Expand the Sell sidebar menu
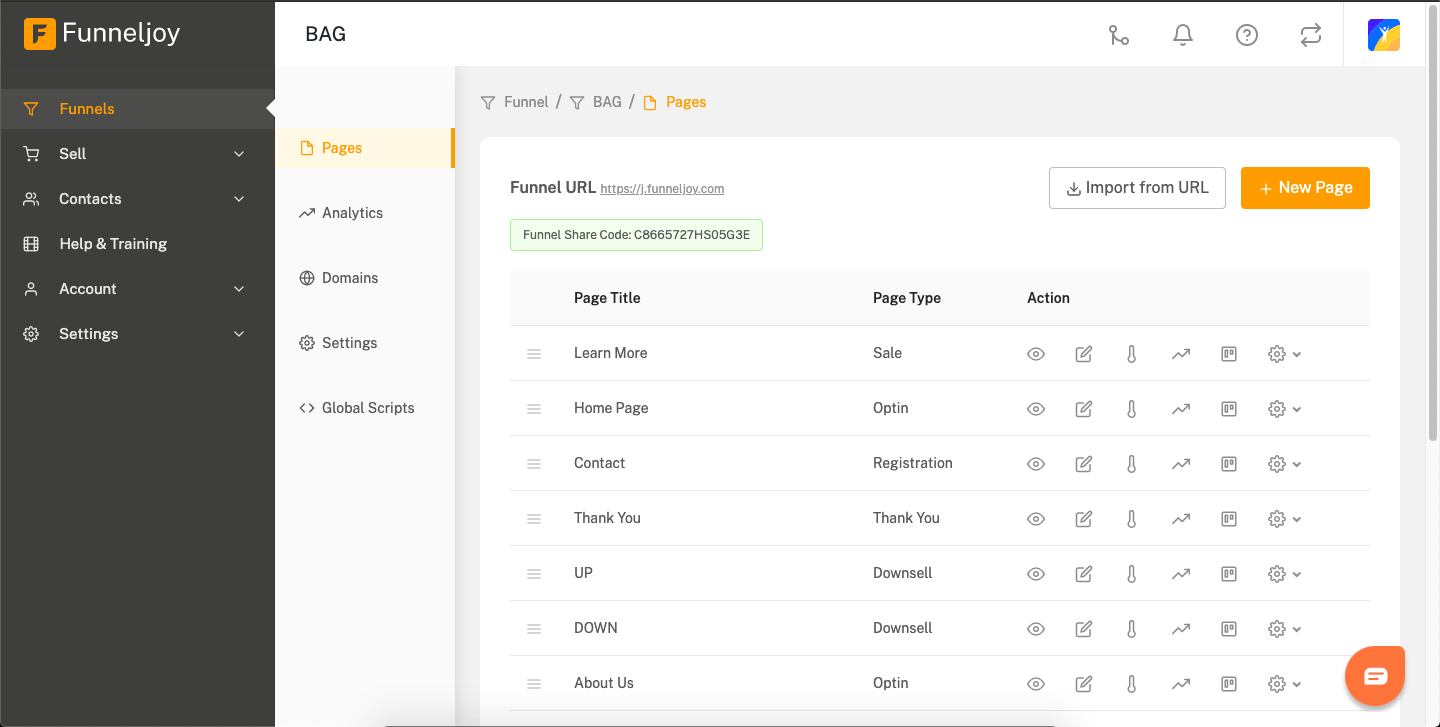Image resolution: width=1440 pixels, height=727 pixels. (137, 154)
